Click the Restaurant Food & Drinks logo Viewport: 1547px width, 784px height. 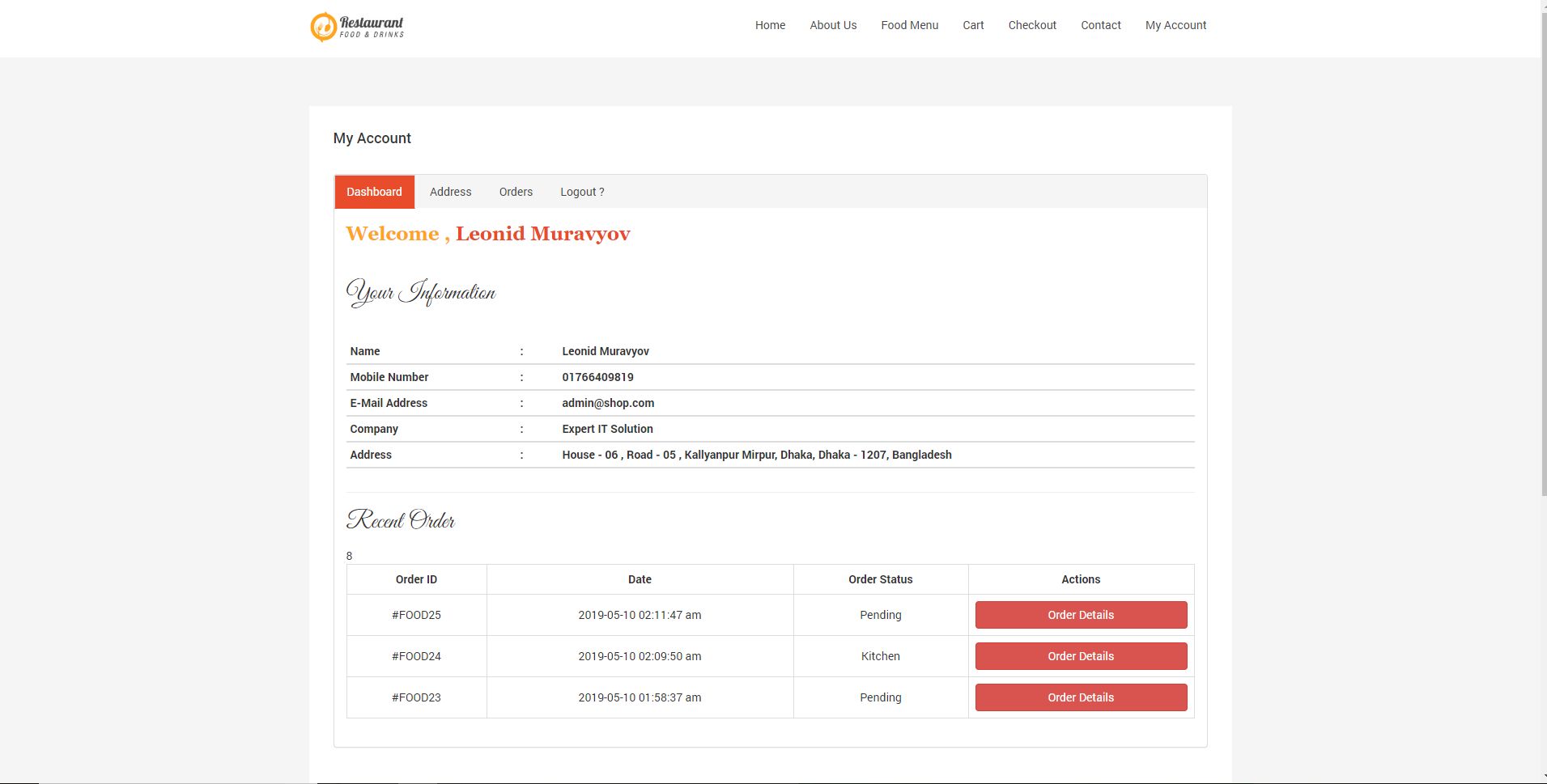click(357, 26)
